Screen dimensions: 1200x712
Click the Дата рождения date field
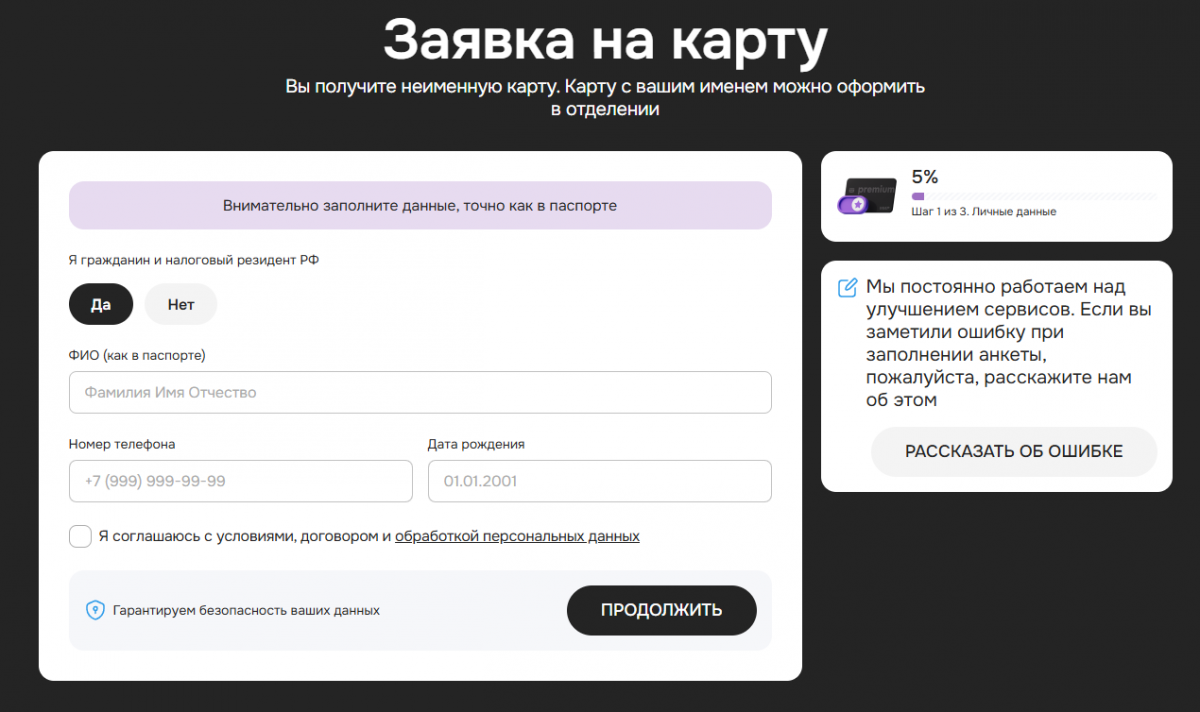coord(599,481)
